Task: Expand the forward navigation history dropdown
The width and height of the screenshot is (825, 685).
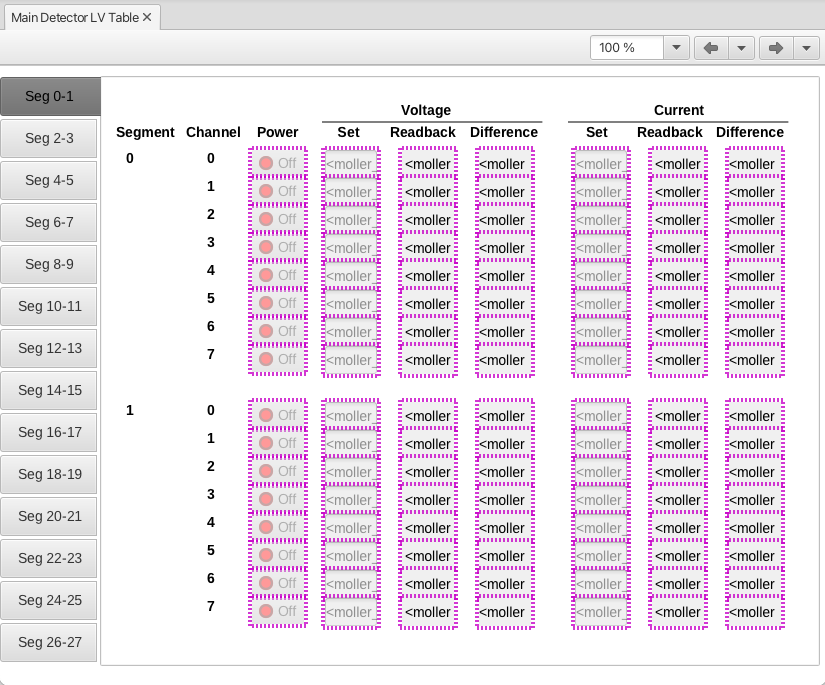Action: click(x=806, y=48)
